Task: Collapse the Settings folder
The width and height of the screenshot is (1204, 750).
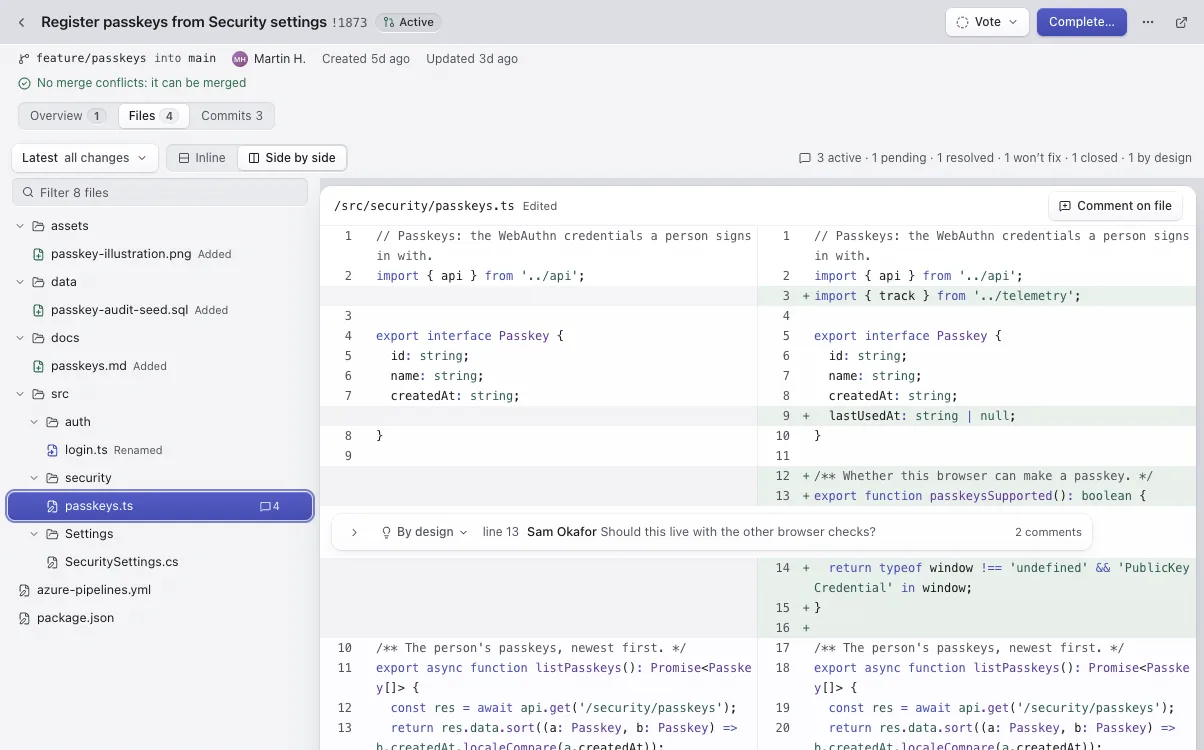Action: point(34,534)
